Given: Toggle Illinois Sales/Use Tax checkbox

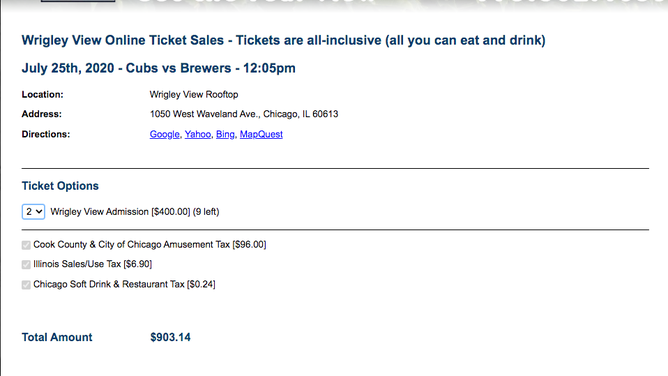Looking at the screenshot, I should (x=26, y=264).
